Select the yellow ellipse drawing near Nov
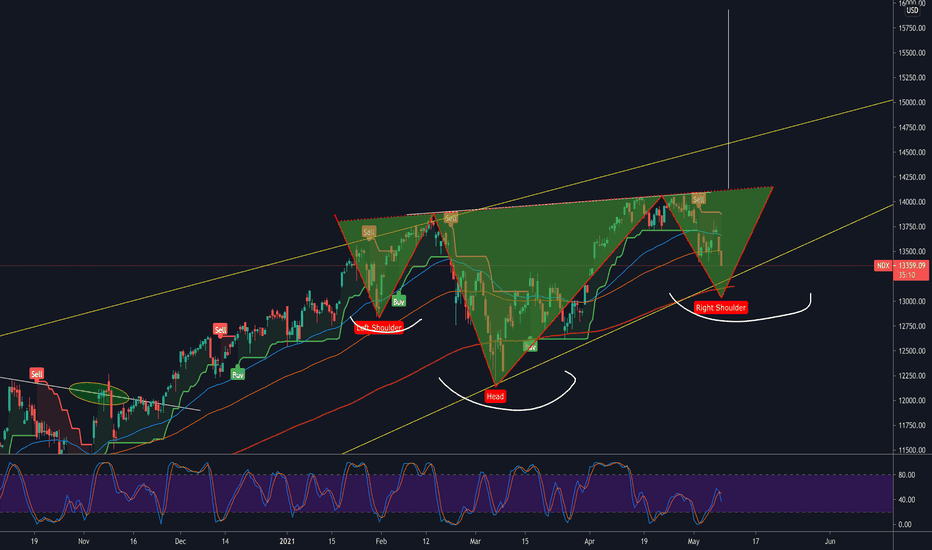The height and width of the screenshot is (550, 932). [x=99, y=393]
